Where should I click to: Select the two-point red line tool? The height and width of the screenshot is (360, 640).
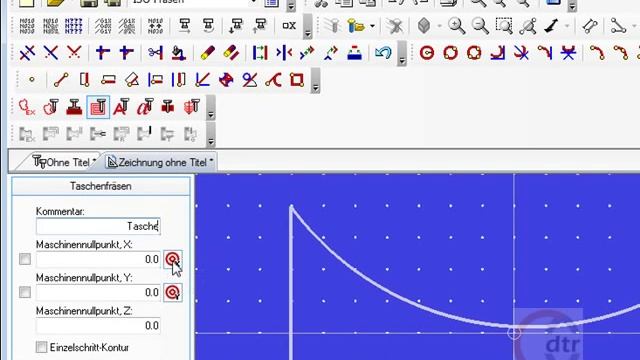pos(60,80)
